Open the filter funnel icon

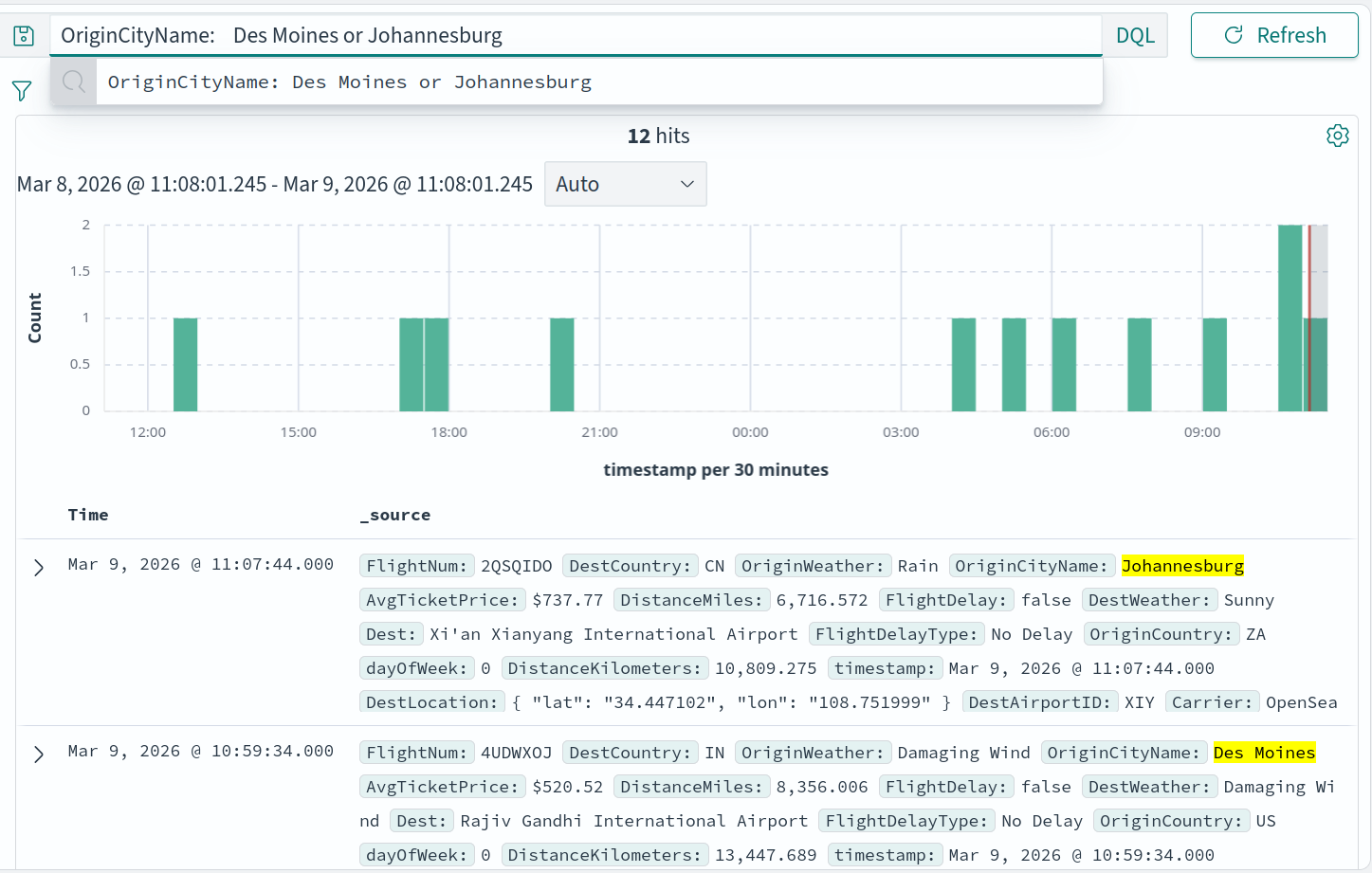(22, 91)
